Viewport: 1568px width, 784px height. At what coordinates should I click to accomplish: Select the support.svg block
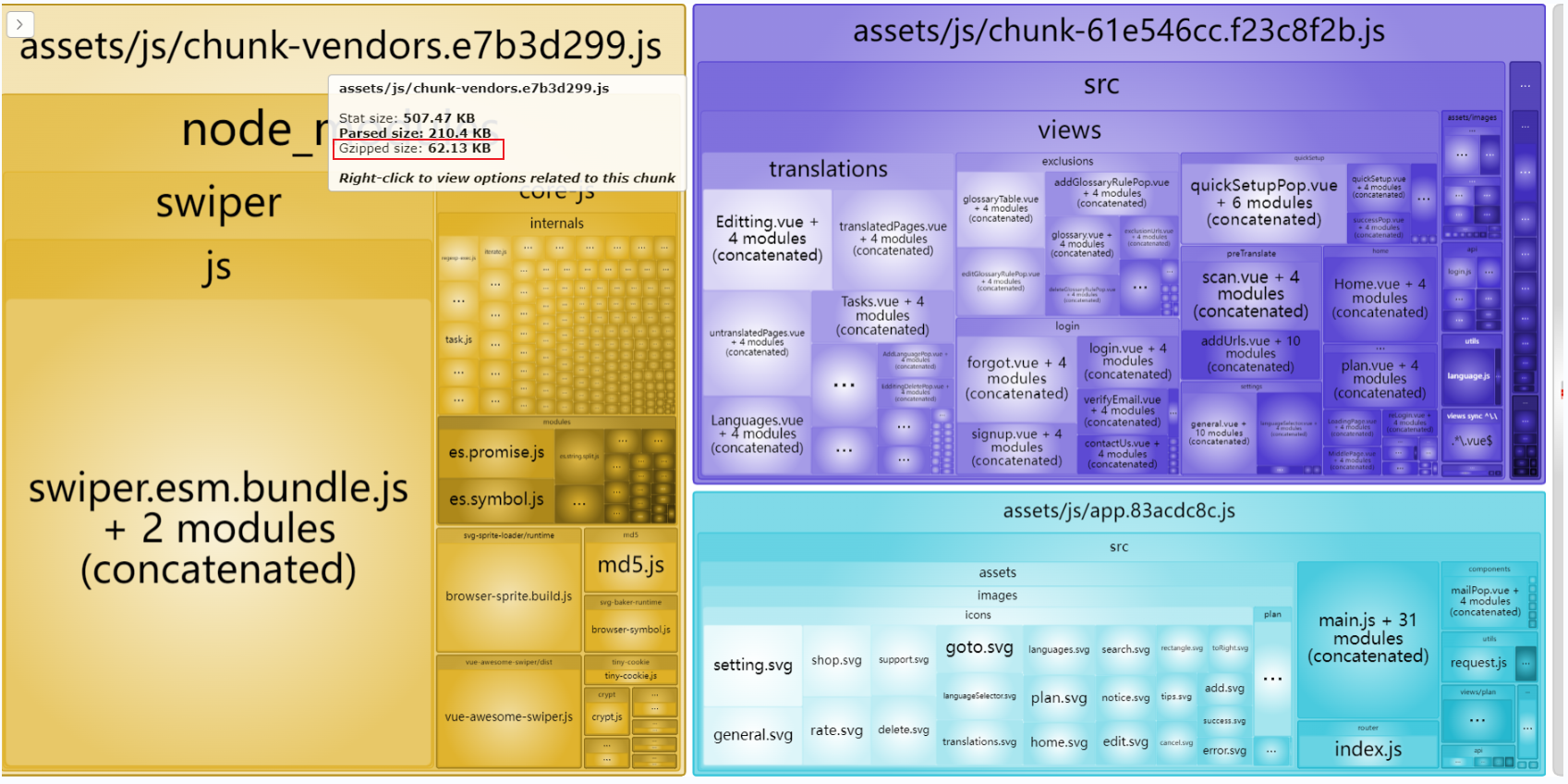tap(904, 660)
